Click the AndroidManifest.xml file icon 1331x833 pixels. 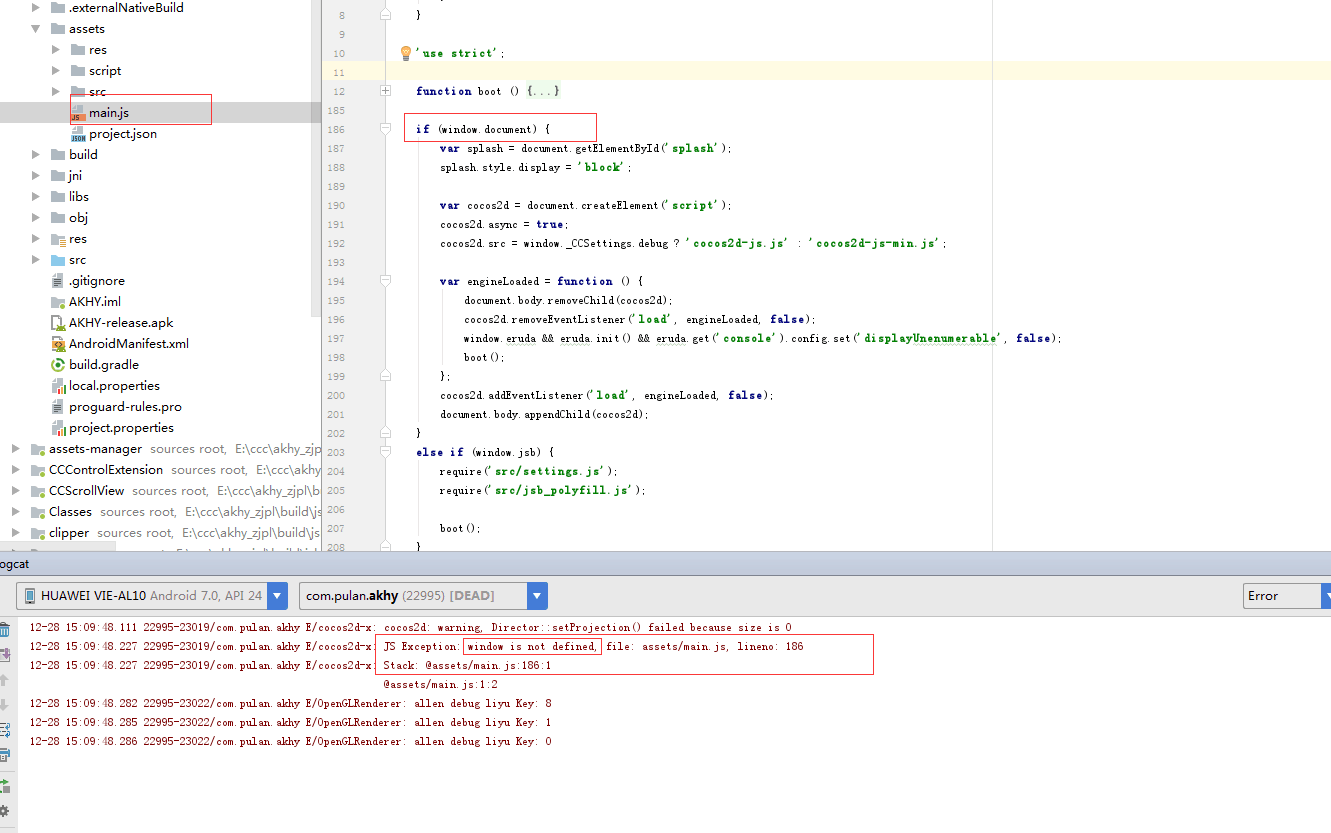[x=58, y=344]
